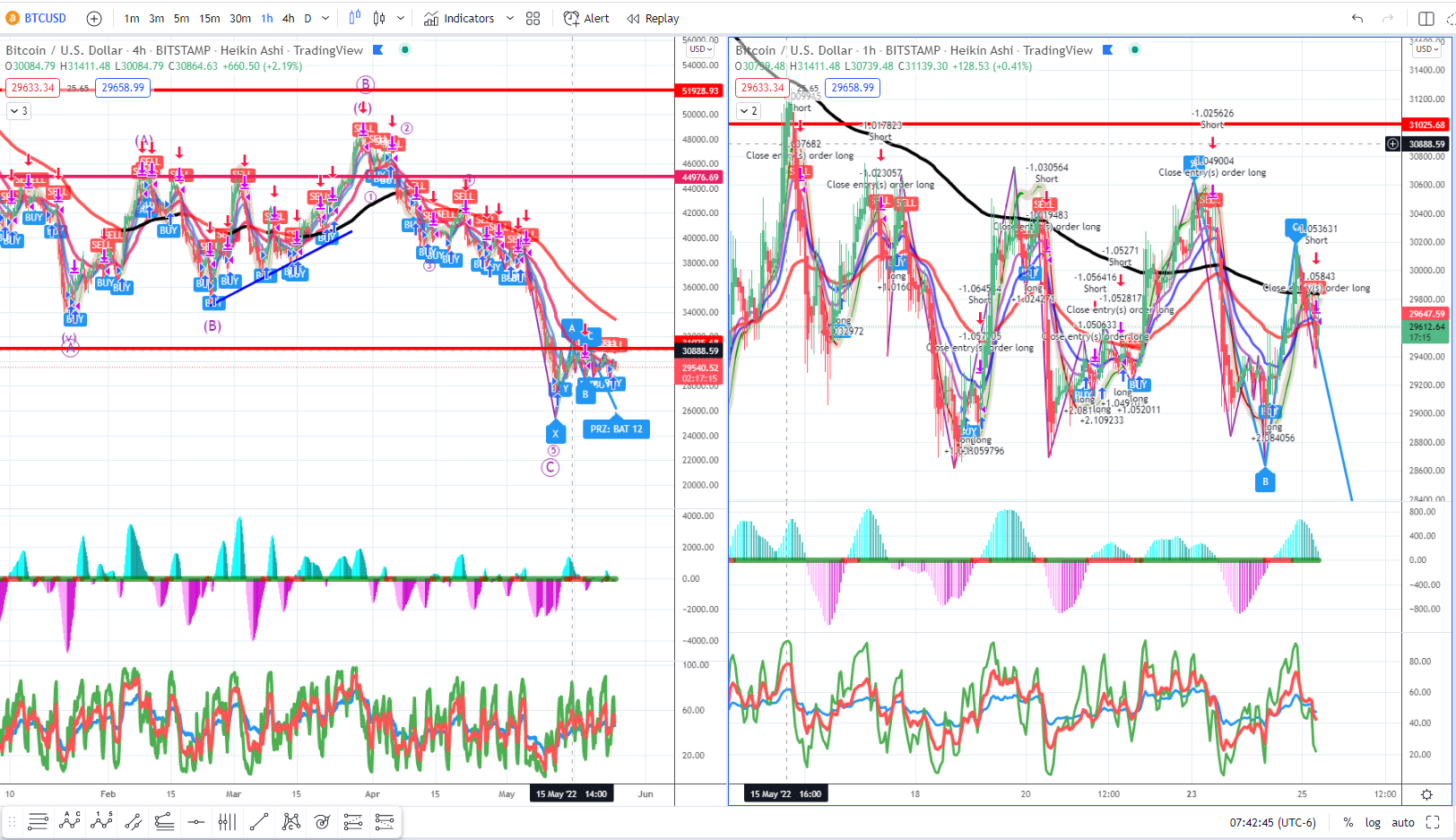Collapse indicator legend showing 3 on 4h chart
Screen dimensions: 1456x840
click(x=18, y=111)
